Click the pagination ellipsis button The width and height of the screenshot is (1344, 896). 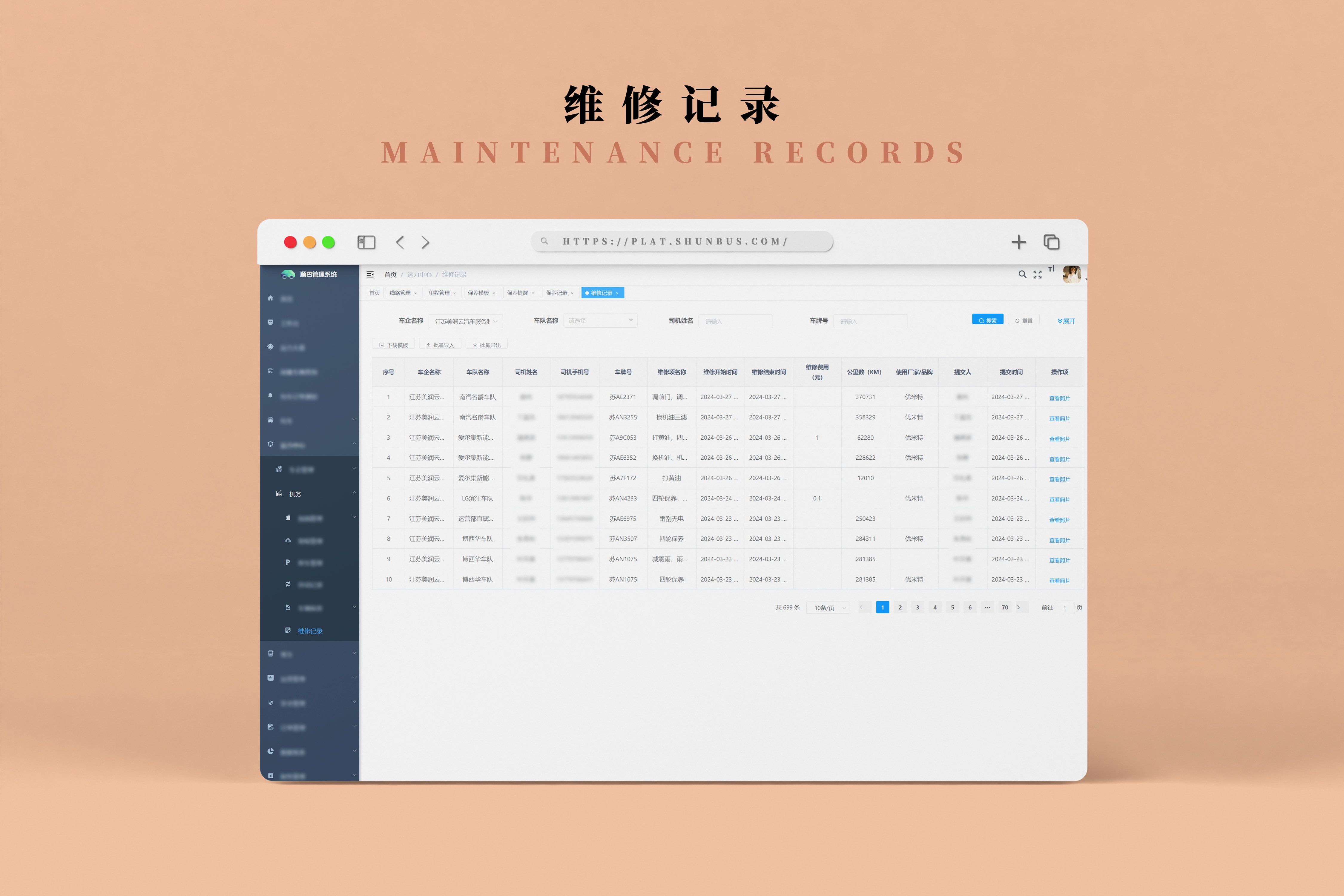(987, 607)
